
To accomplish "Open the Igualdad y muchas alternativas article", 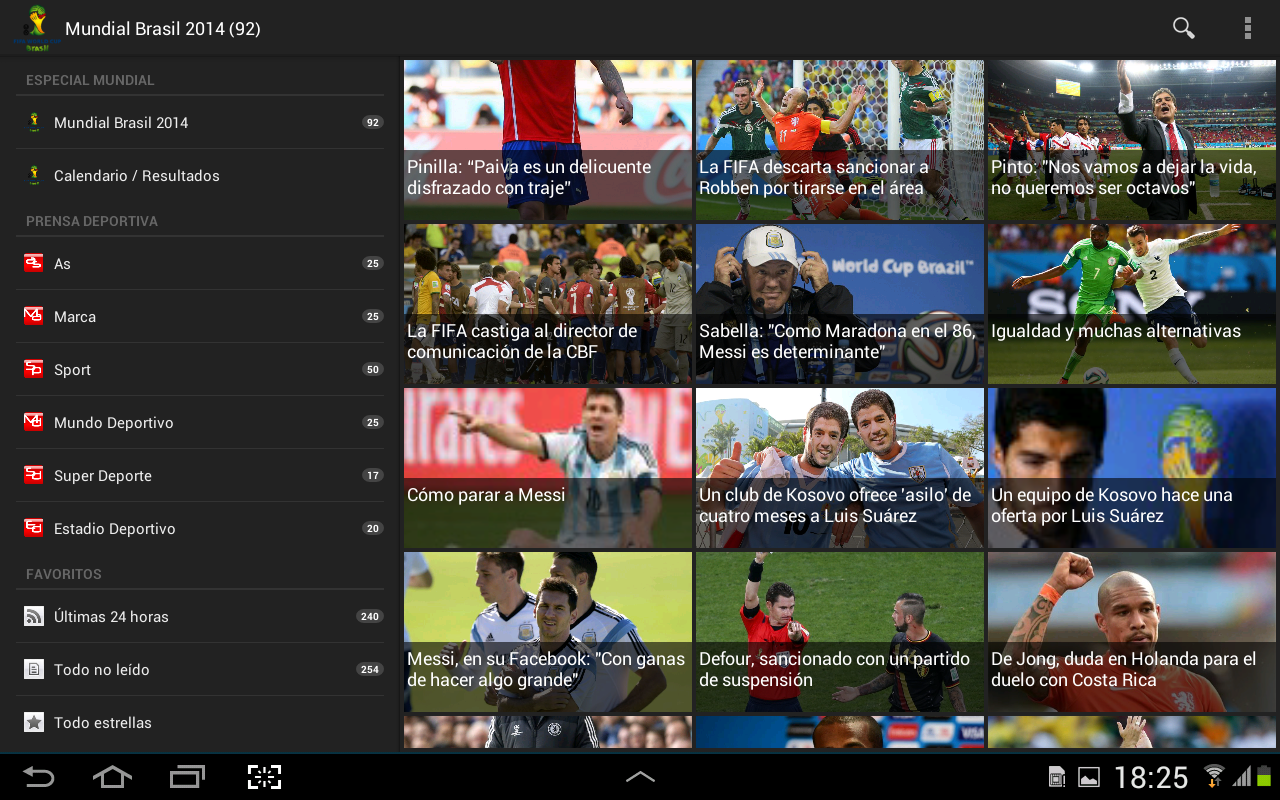I will pyautogui.click(x=1132, y=304).
